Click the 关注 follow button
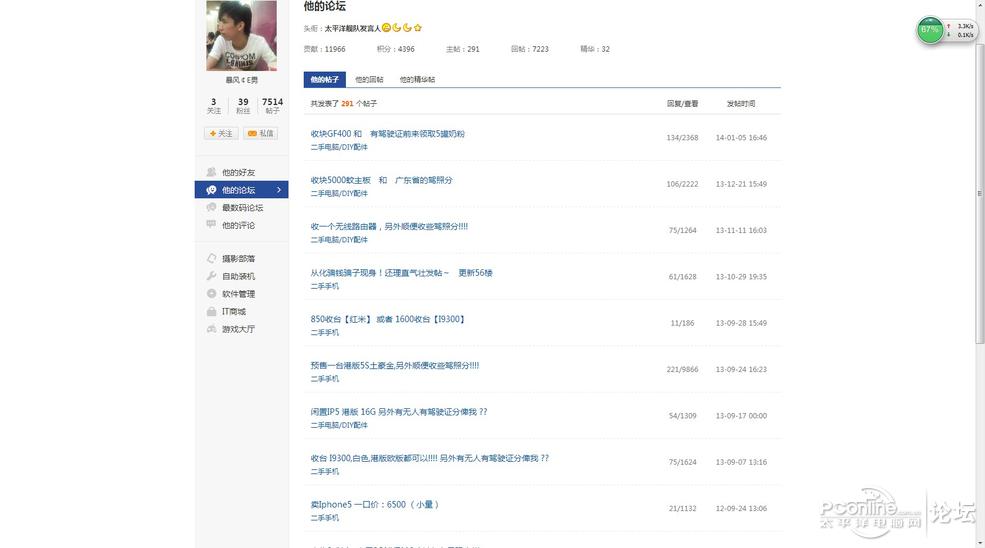This screenshot has width=985, height=548. click(221, 133)
